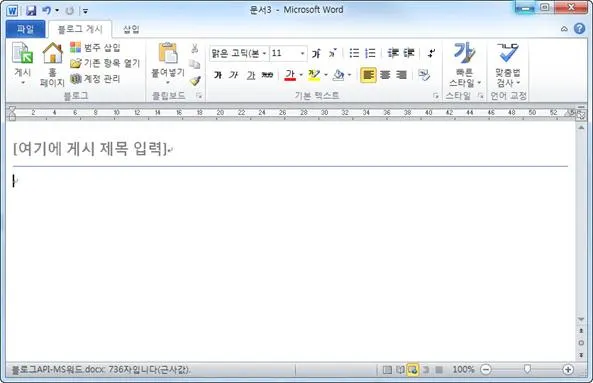Open the Shading dropdown arrow
The image size is (593, 383).
click(x=349, y=75)
